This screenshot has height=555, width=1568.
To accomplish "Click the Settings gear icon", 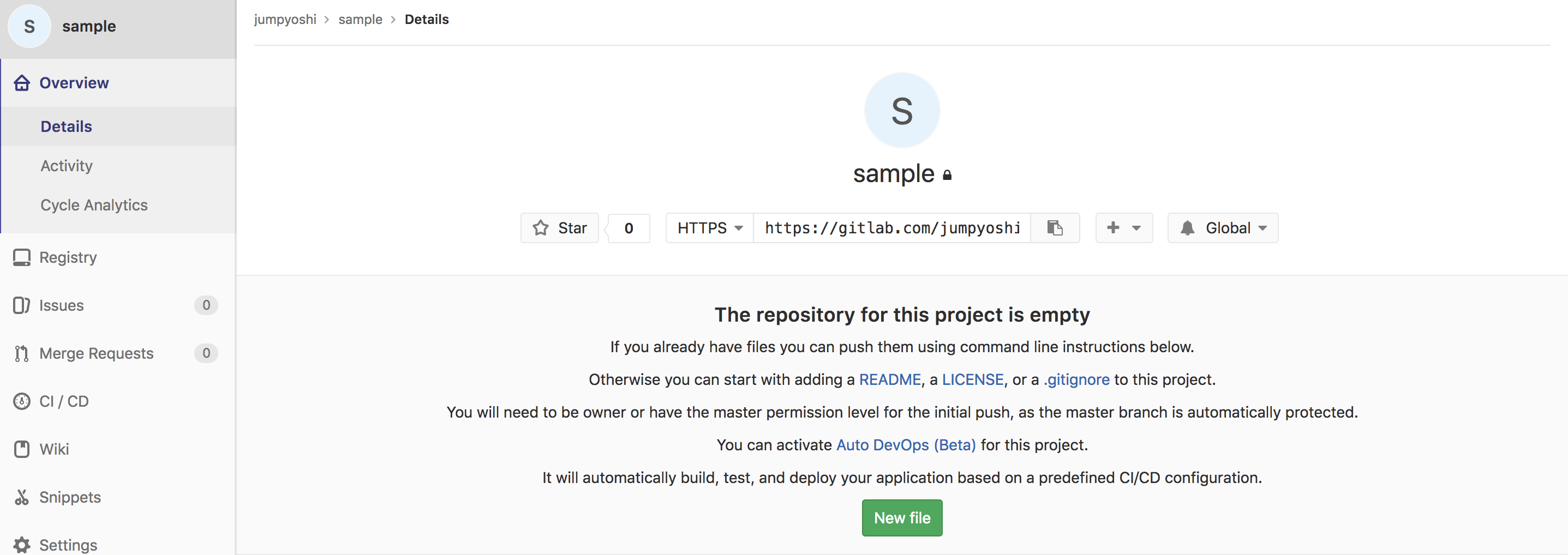I will click(22, 545).
